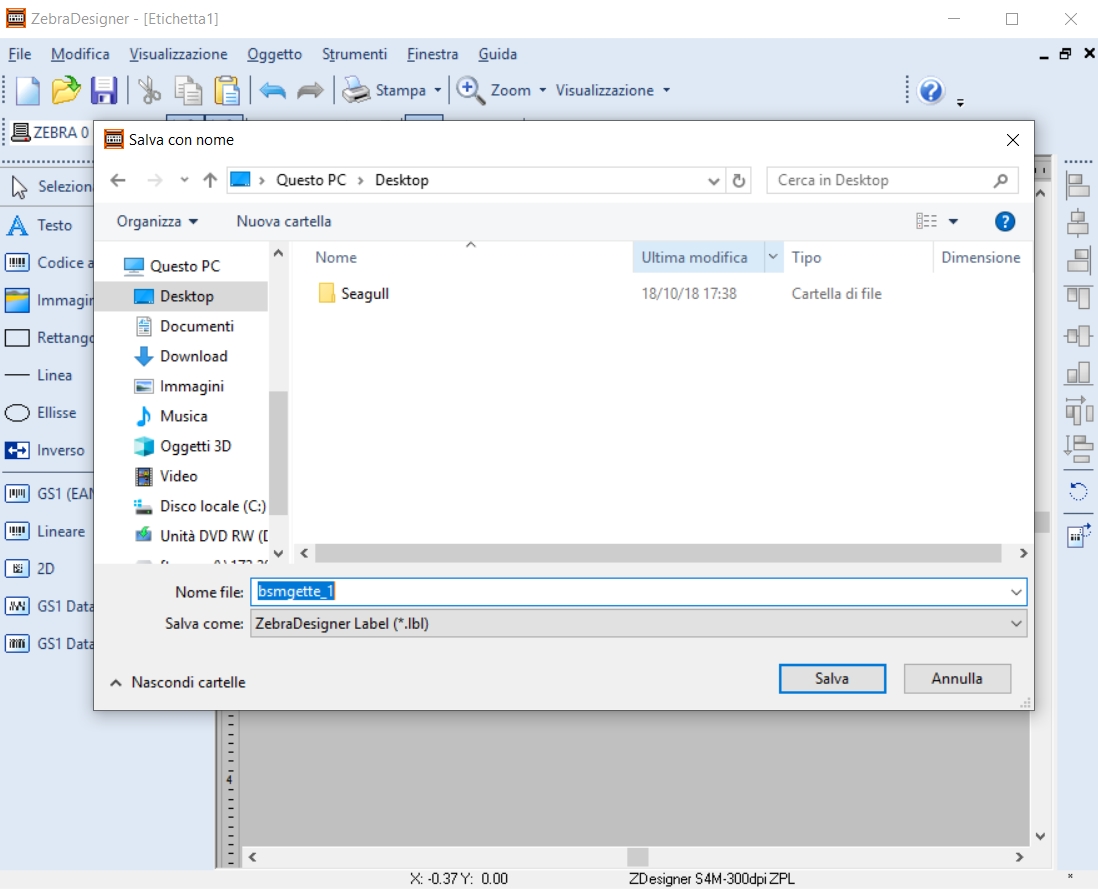Viewport: 1098px width, 889px height.
Task: Select the Codice a barre tool
Action: 48,262
